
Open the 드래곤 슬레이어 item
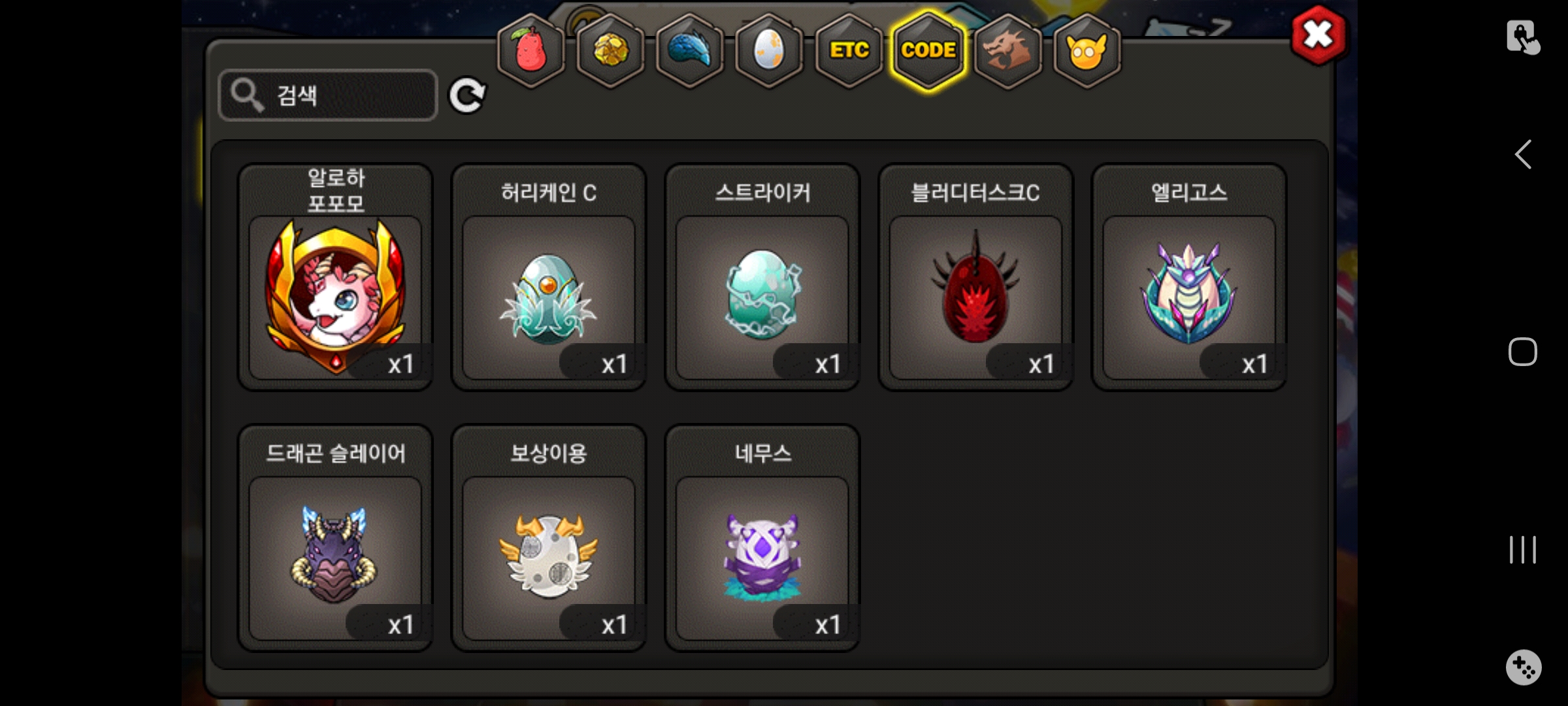pos(335,538)
